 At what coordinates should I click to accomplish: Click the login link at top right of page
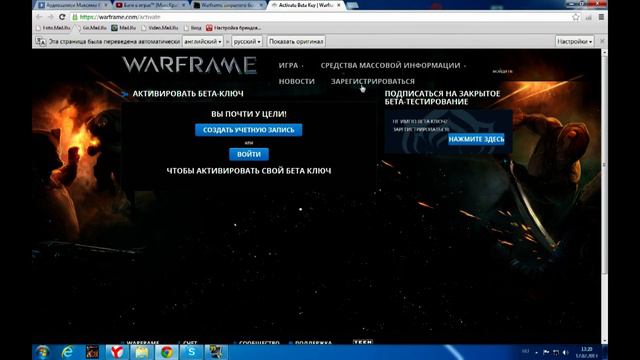coord(502,71)
